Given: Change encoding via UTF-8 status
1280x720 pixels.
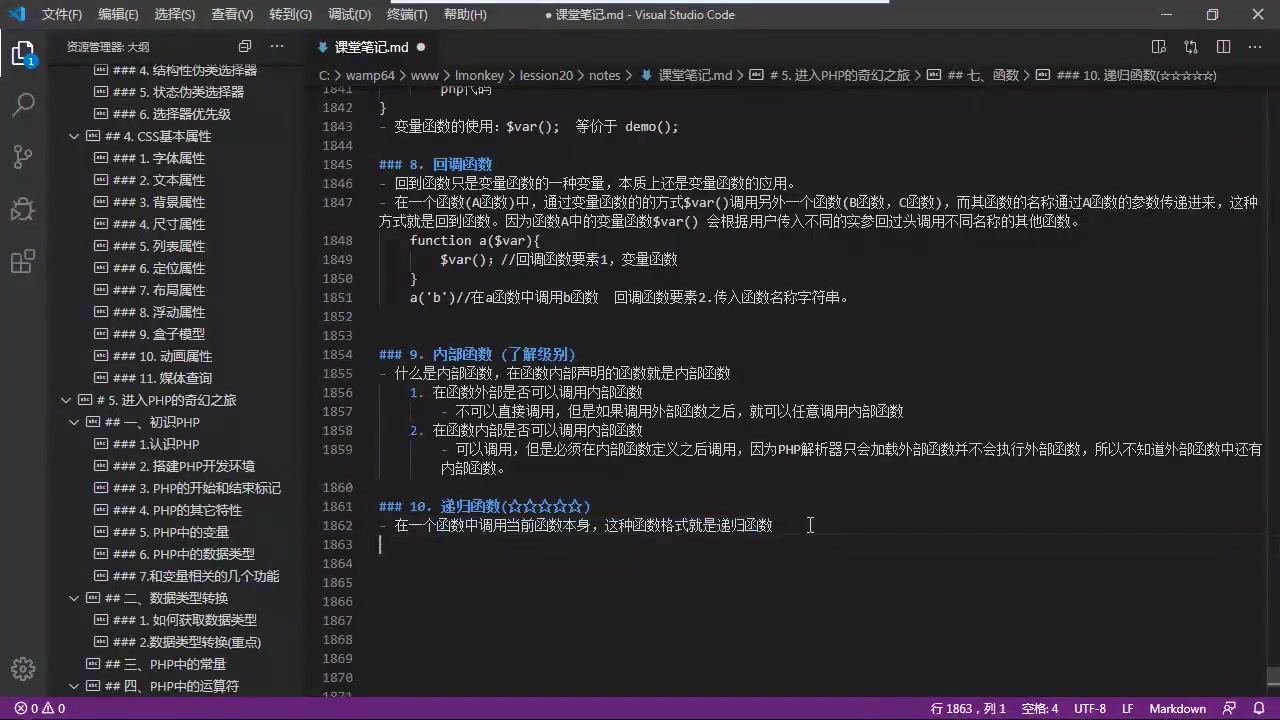Looking at the screenshot, I should 1090,708.
